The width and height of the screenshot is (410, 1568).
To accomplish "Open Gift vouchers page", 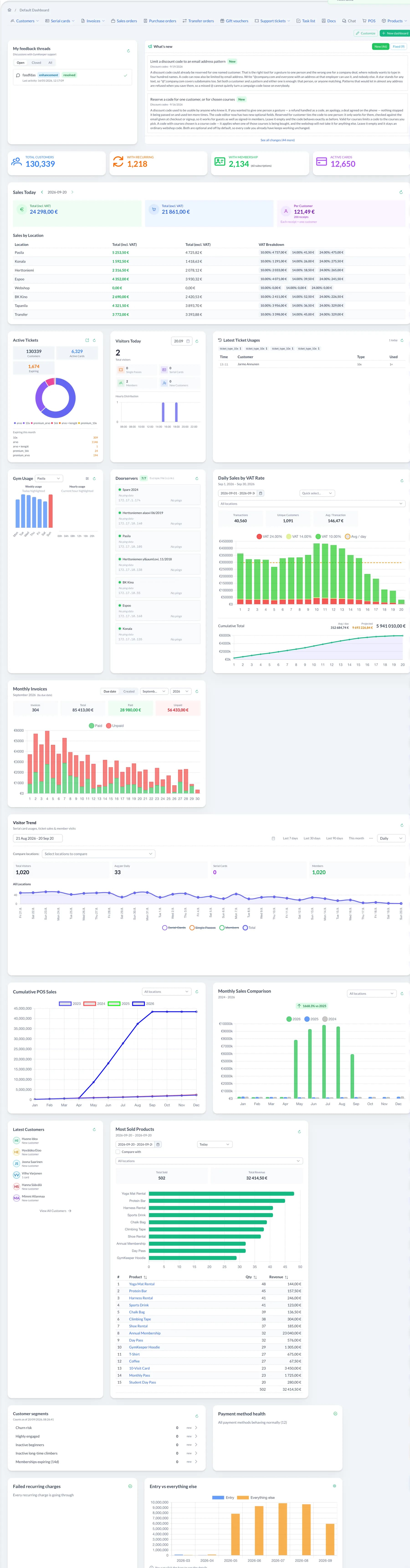I will [235, 21].
